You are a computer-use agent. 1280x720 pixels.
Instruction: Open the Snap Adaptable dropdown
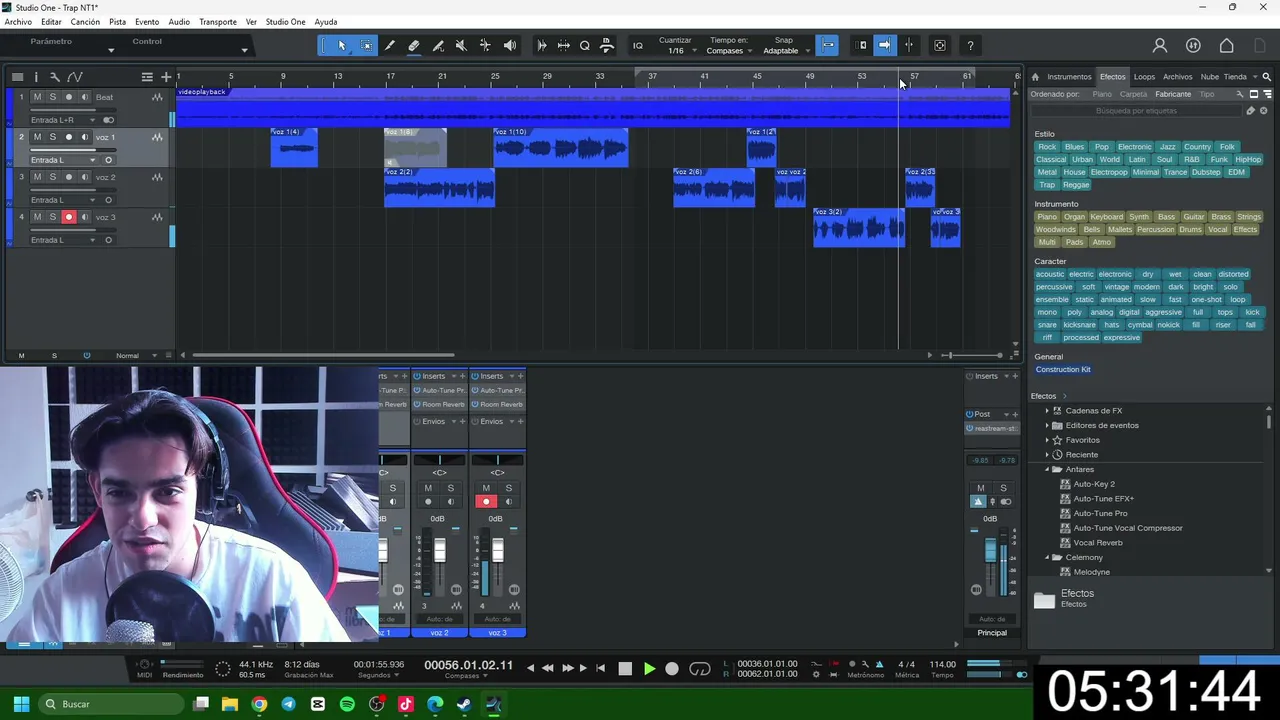pos(785,51)
